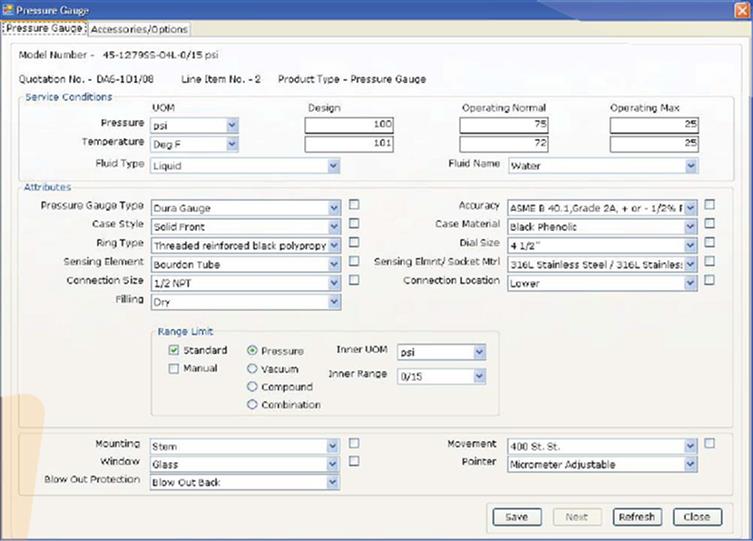Click the Pressure Operating Normal field
This screenshot has height=541, width=753.
[x=504, y=125]
